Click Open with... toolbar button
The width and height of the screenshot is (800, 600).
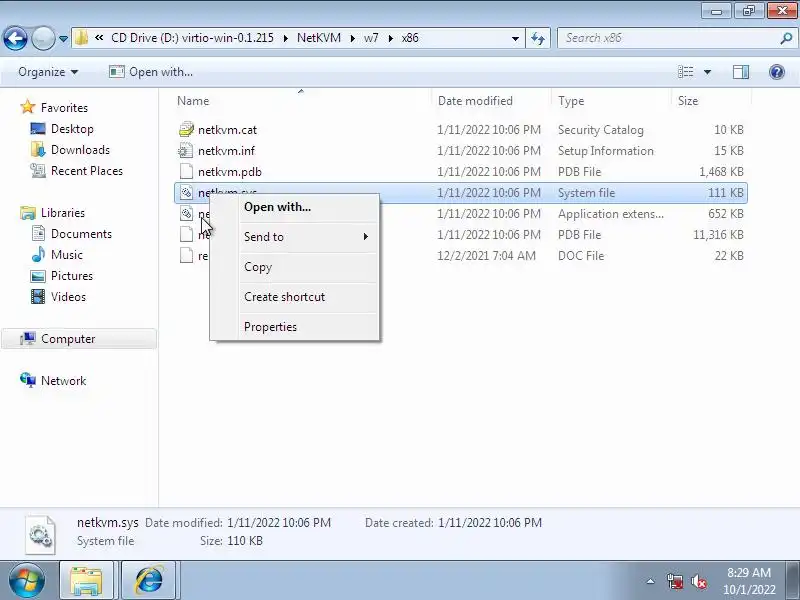(x=151, y=72)
